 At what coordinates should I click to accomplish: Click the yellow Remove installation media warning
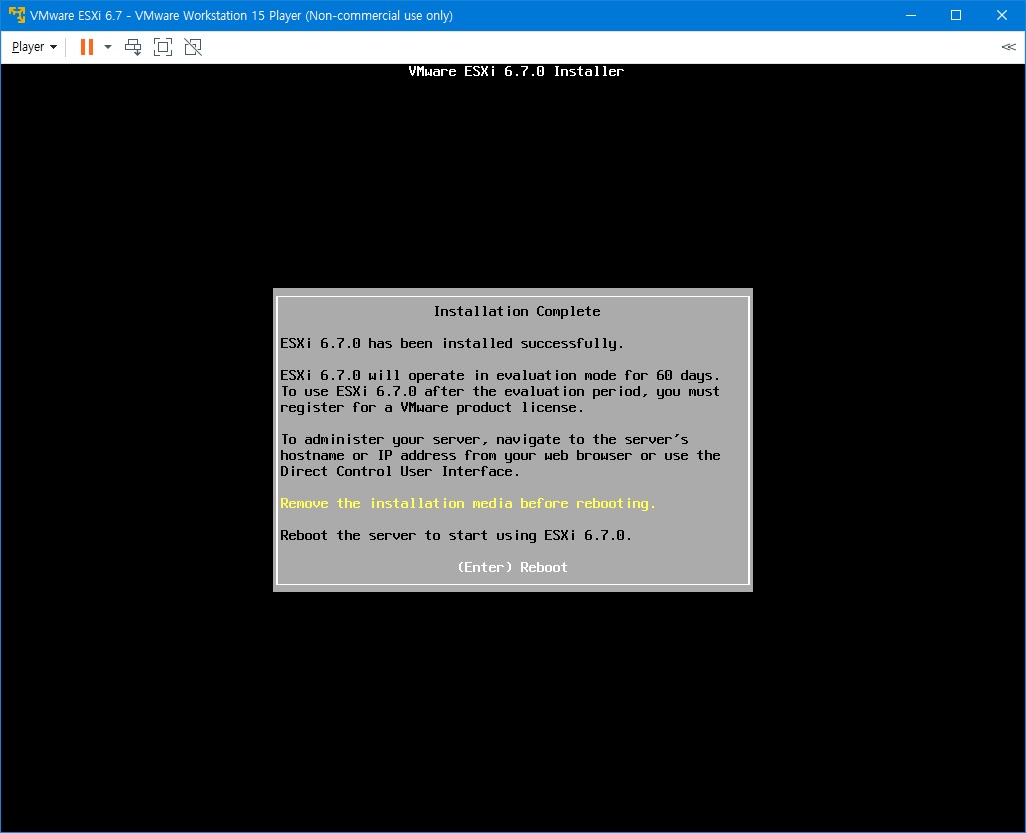point(468,503)
